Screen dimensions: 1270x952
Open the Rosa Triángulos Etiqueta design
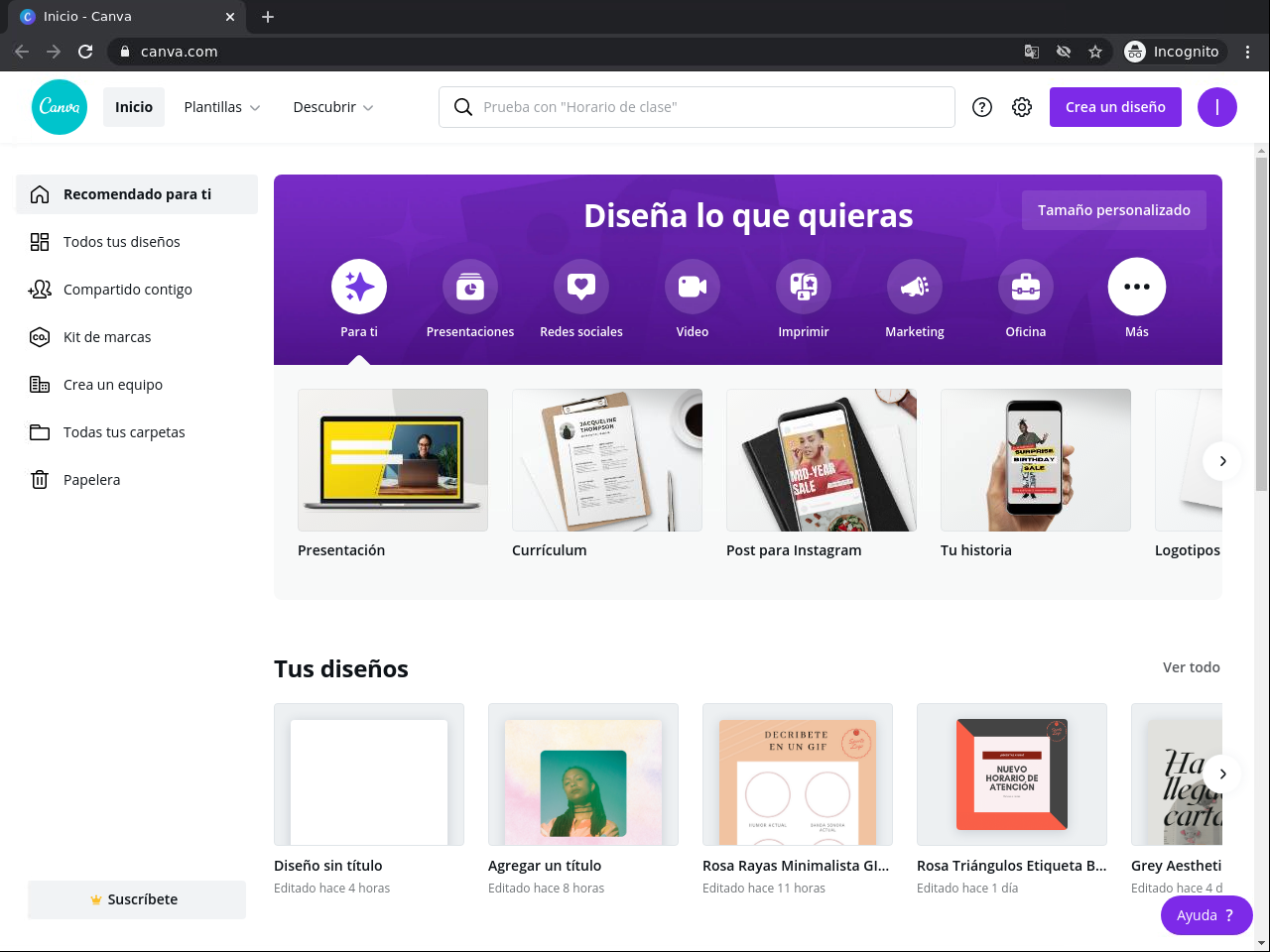(x=1012, y=774)
